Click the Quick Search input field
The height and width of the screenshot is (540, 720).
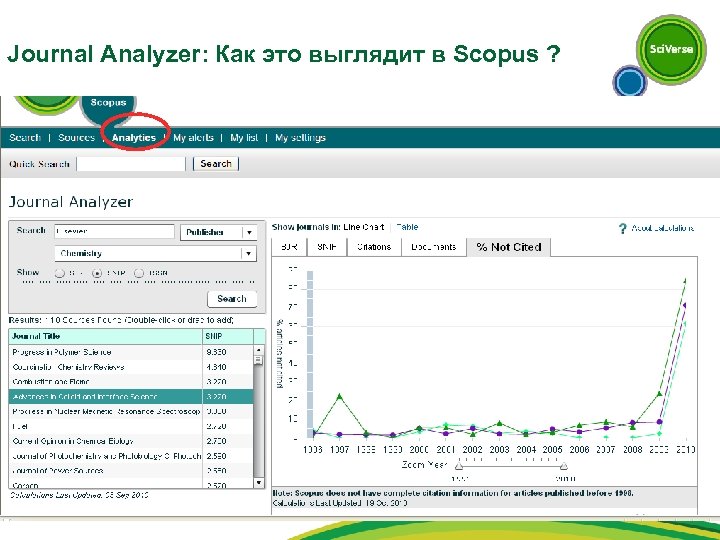tap(131, 164)
